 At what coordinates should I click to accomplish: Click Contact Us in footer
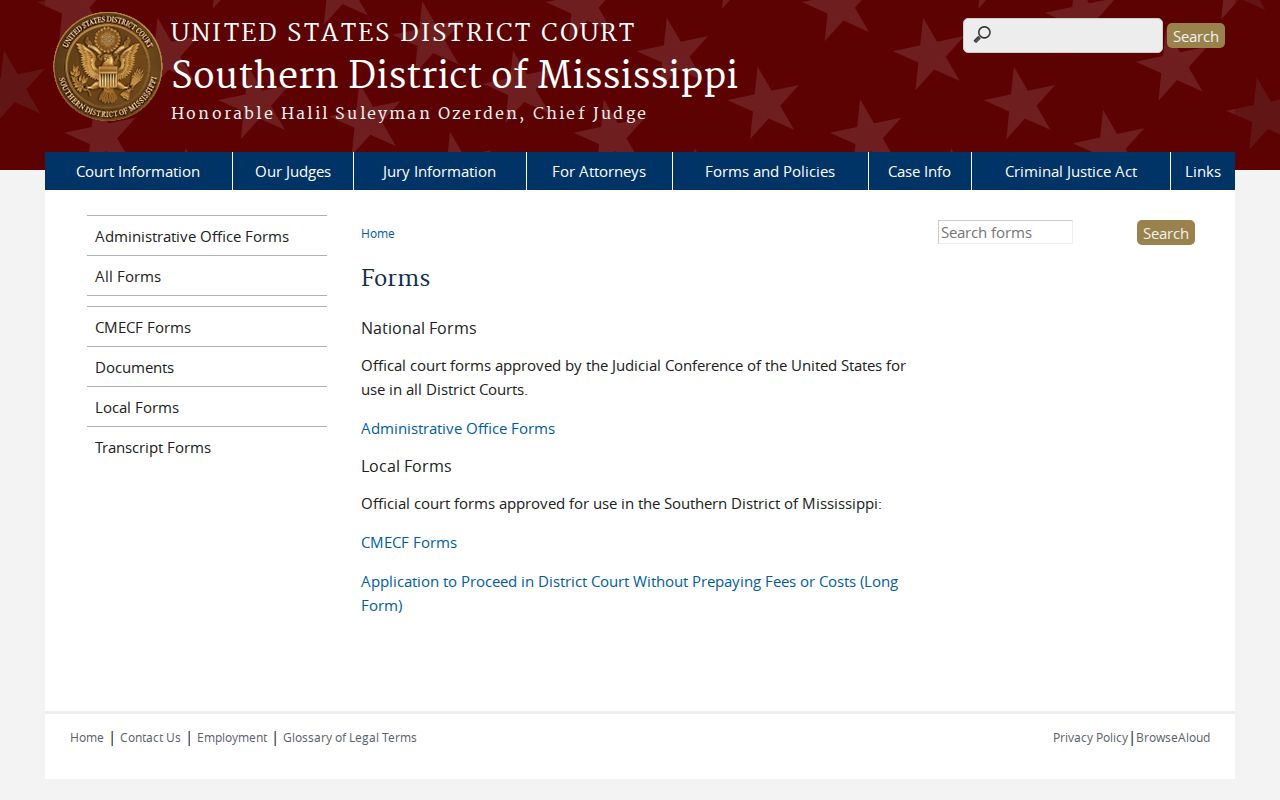[x=150, y=737]
